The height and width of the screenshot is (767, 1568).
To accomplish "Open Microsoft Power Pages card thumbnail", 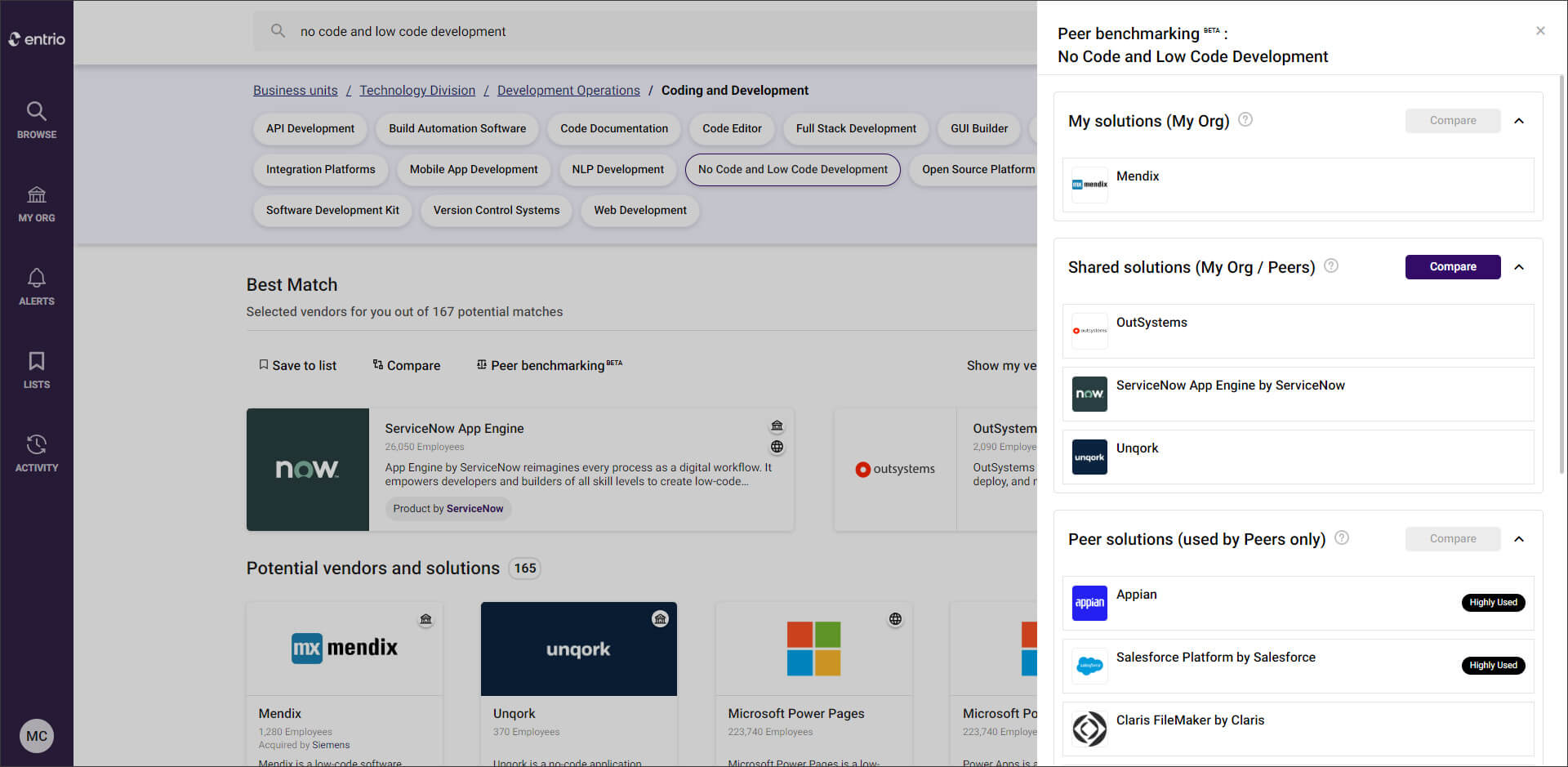I will (814, 649).
